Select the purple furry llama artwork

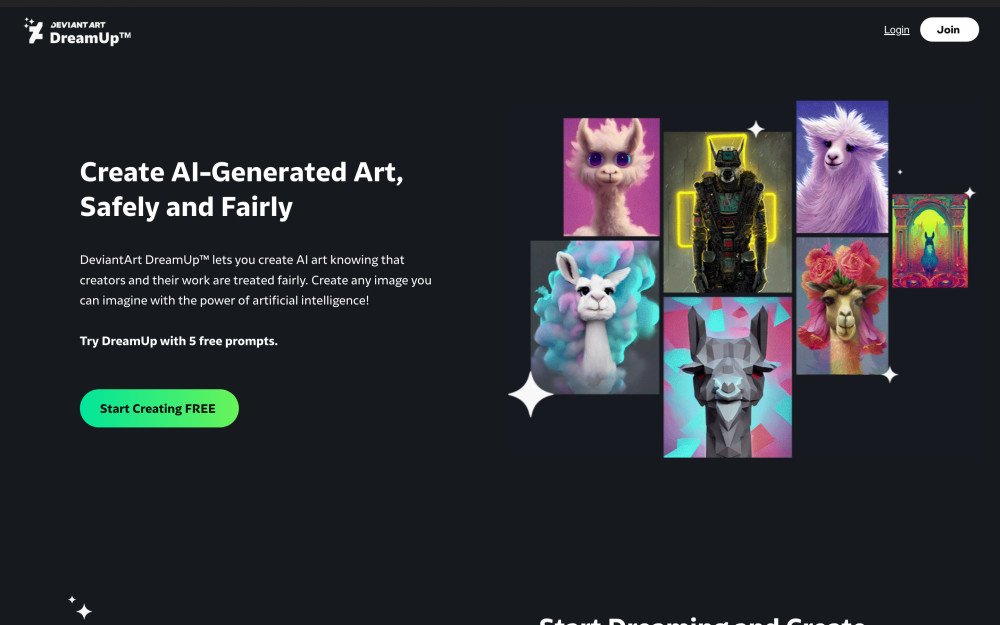coord(842,166)
